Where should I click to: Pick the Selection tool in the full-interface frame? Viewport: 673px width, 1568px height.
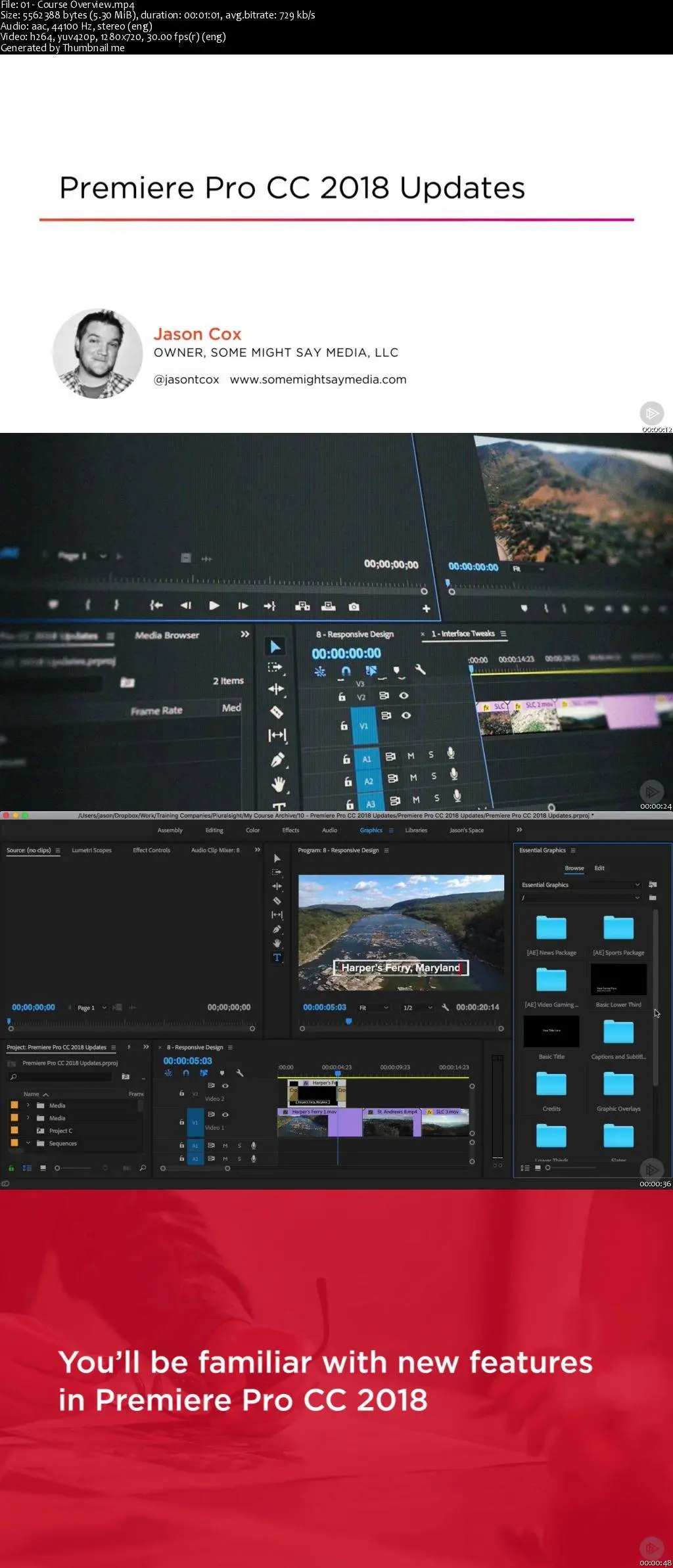277,859
